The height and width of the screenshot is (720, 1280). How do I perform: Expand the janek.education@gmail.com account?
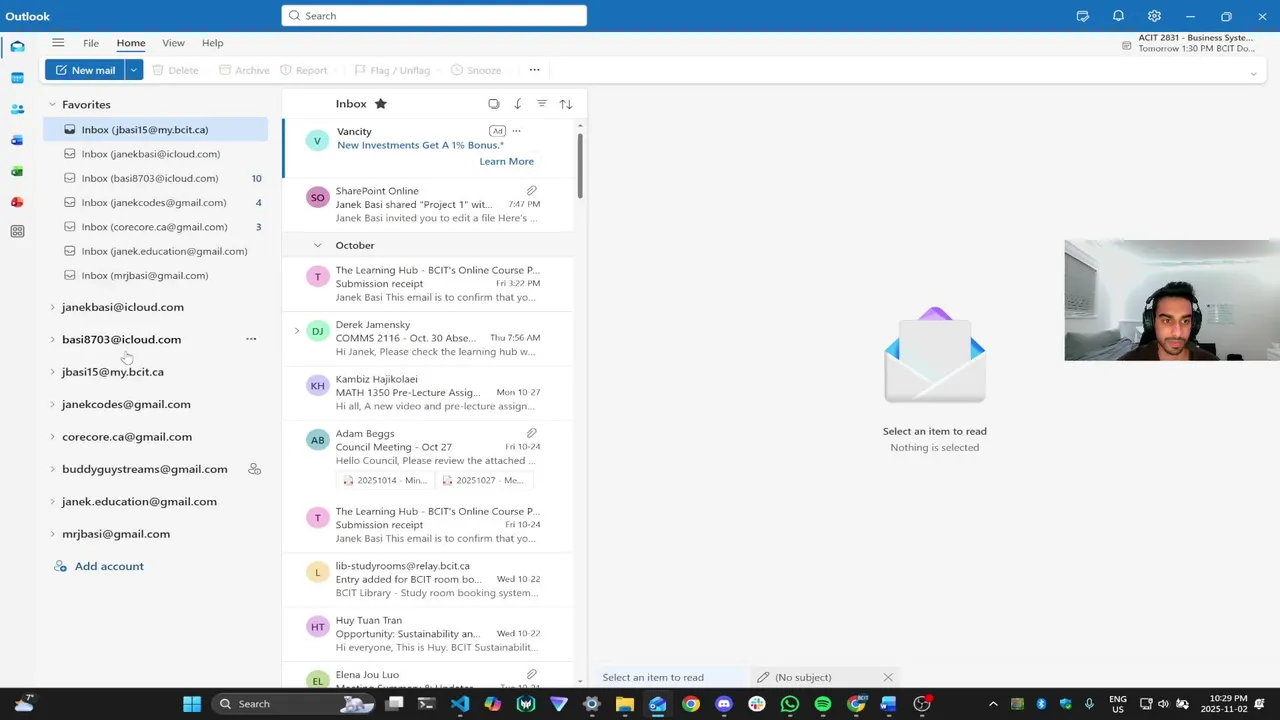(52, 502)
